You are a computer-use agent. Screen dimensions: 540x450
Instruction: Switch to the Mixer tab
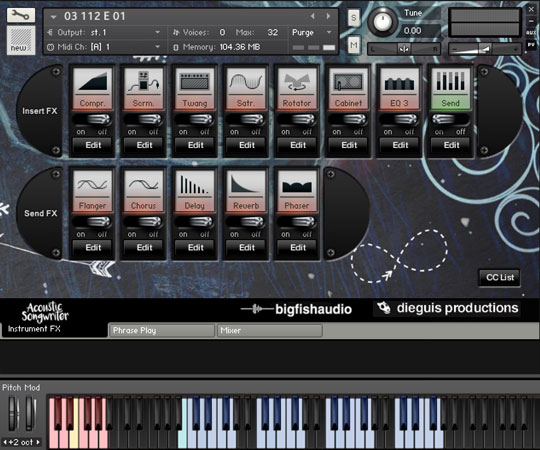[x=270, y=331]
